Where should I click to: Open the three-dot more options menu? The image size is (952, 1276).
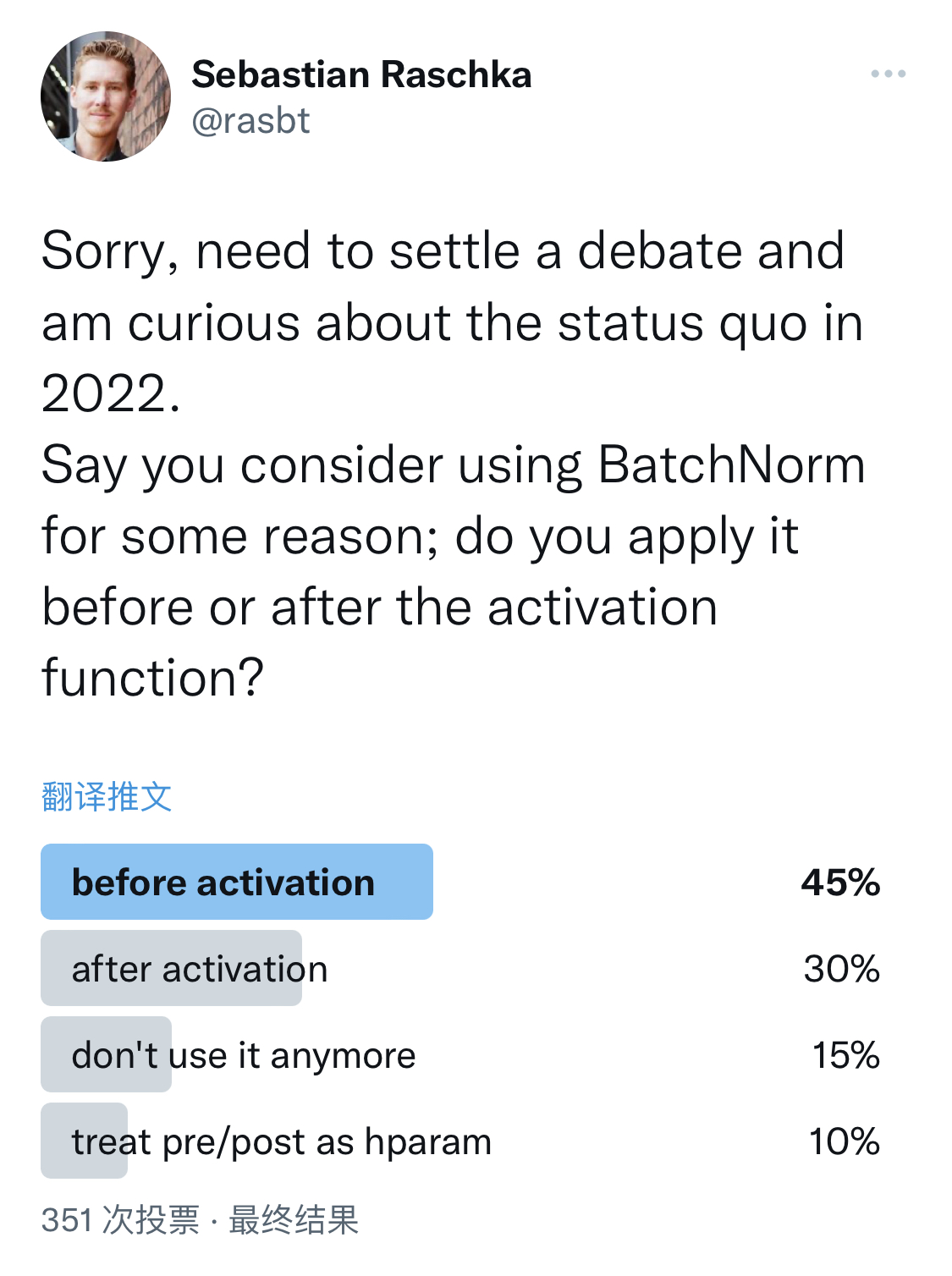pos(888,74)
